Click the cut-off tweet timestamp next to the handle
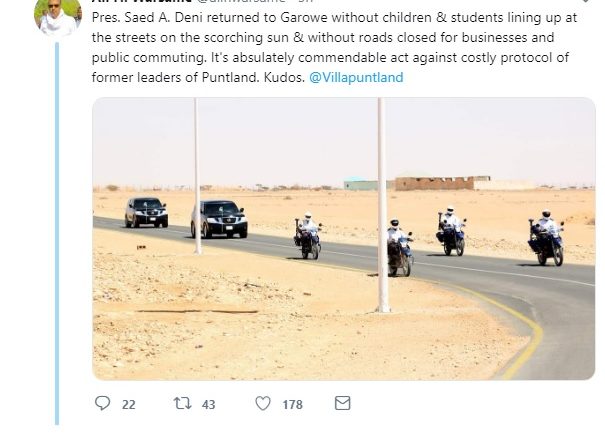 tap(305, 1)
